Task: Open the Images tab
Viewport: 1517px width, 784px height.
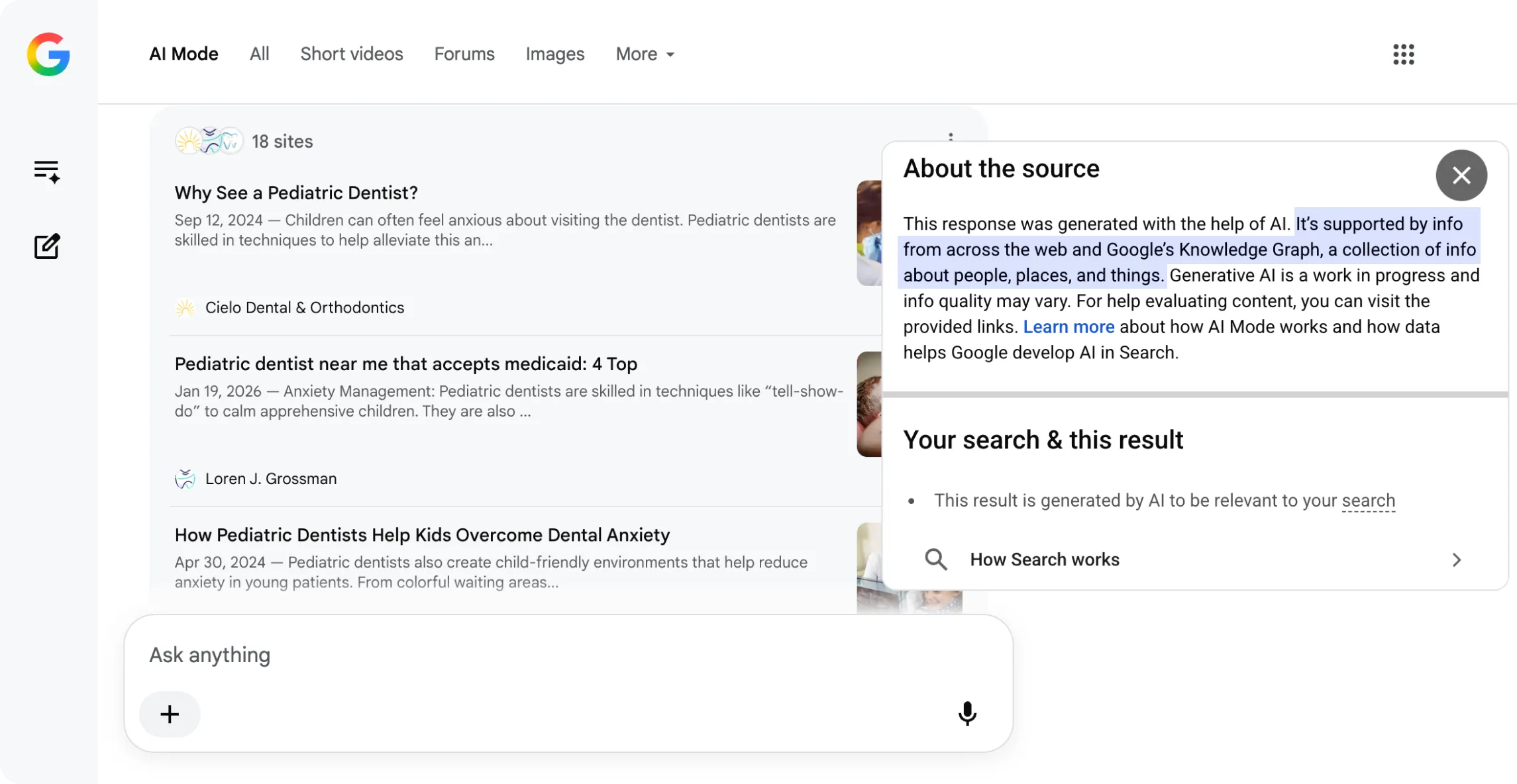Action: [554, 54]
